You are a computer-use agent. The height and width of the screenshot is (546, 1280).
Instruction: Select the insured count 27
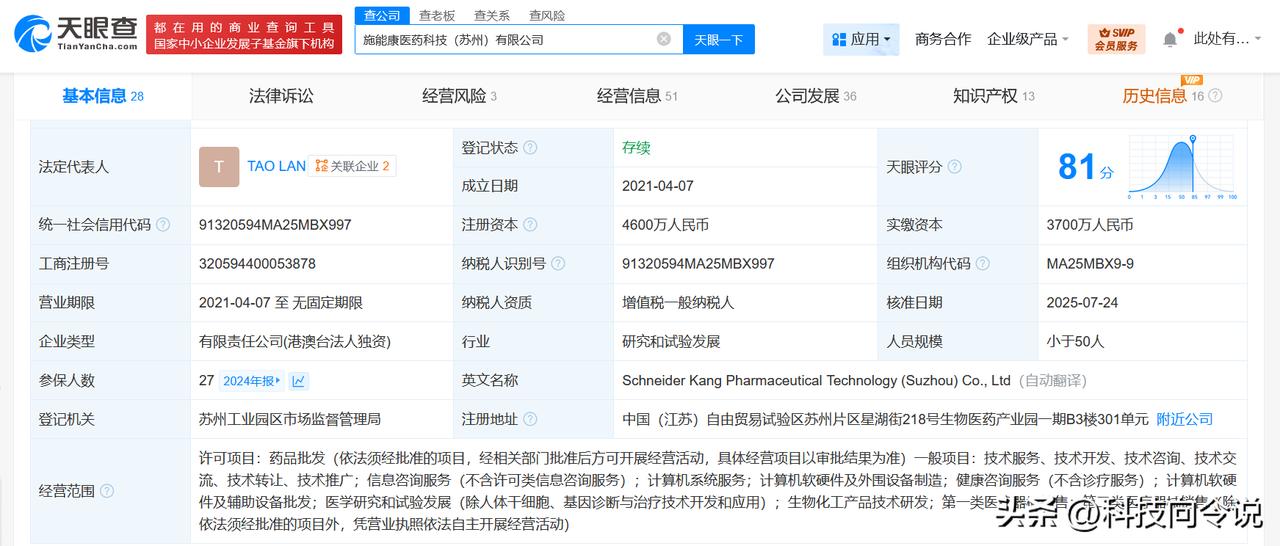pyautogui.click(x=207, y=380)
